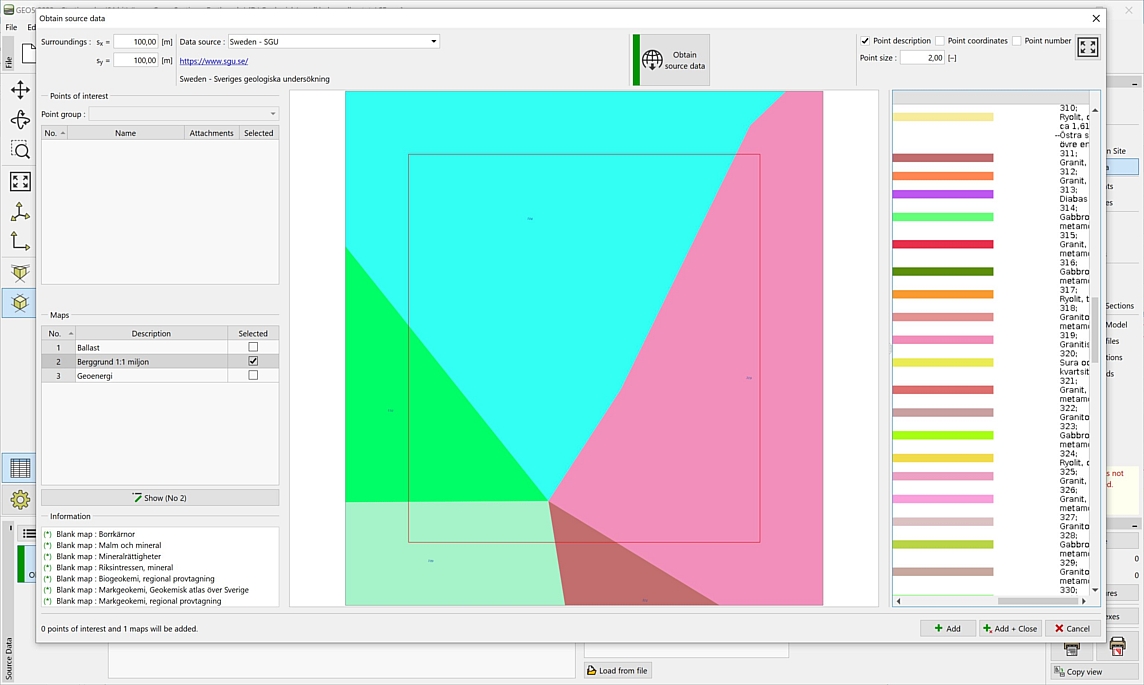The image size is (1144, 685).
Task: Click the Obtain source data globe button
Action: point(672,60)
